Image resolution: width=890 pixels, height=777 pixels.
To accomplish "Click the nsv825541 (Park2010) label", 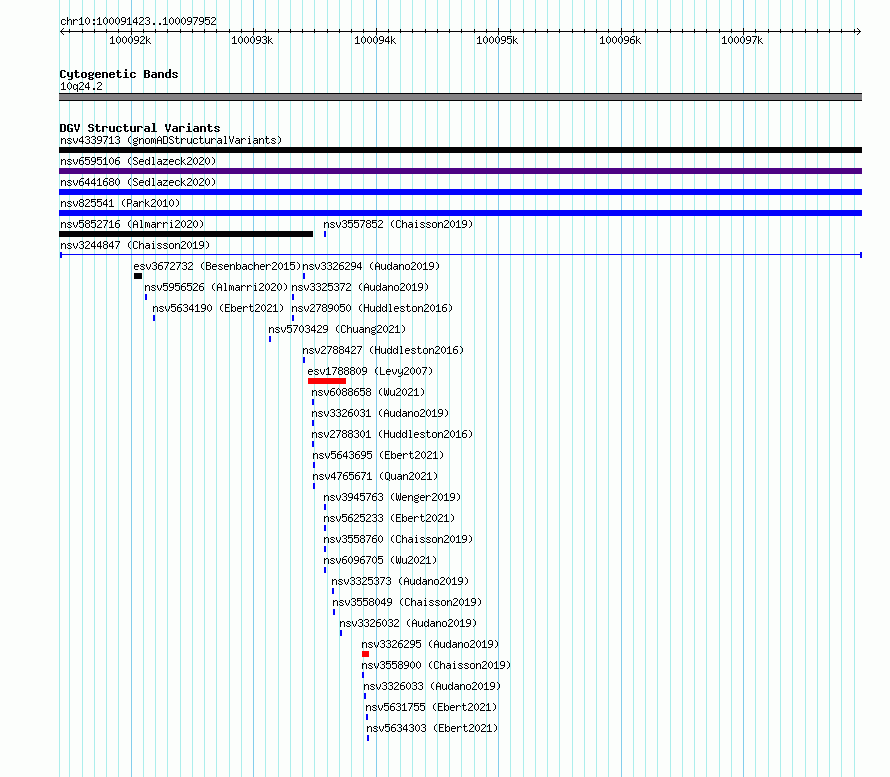I will click(120, 203).
